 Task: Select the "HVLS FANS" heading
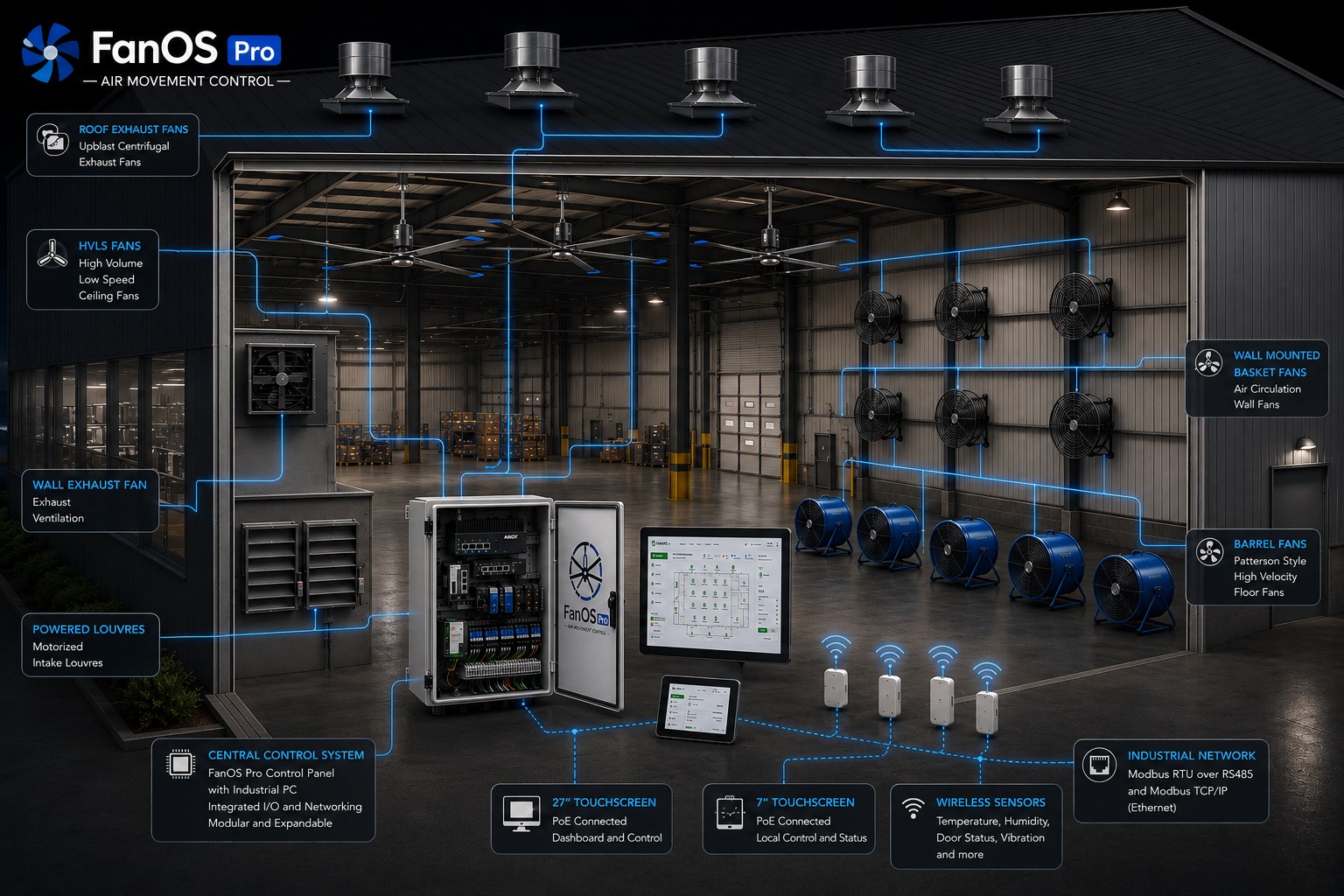pos(109,246)
